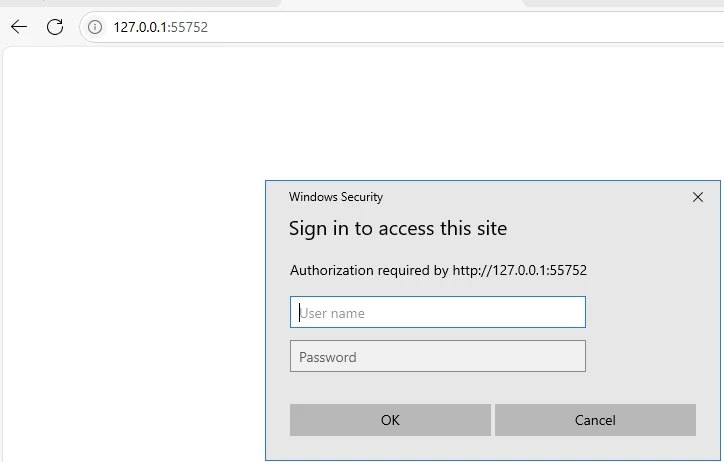Click the blank page area left of dialog
724x462 pixels.
tap(130, 300)
